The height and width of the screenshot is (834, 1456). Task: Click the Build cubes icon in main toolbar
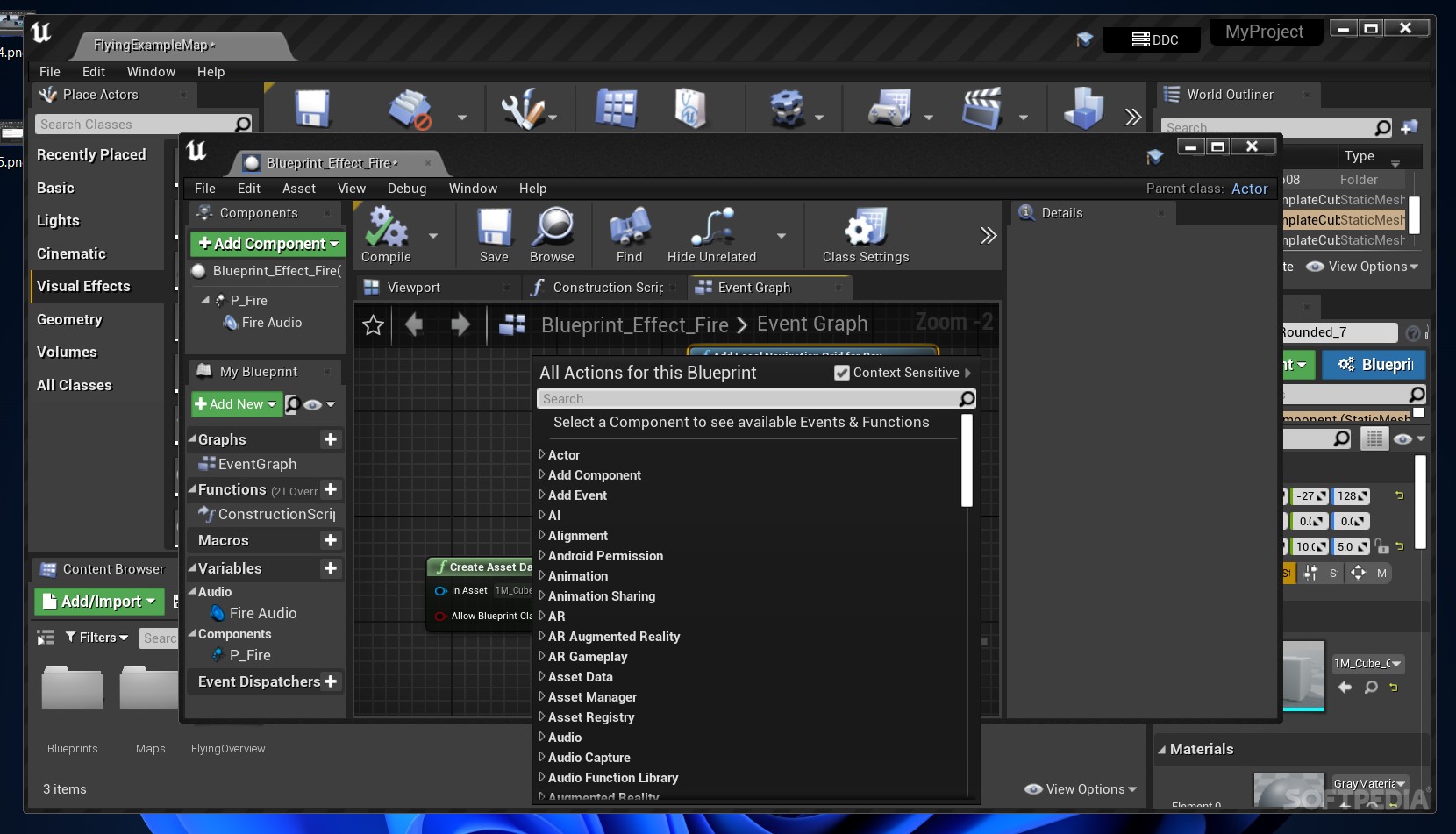coord(1083,110)
